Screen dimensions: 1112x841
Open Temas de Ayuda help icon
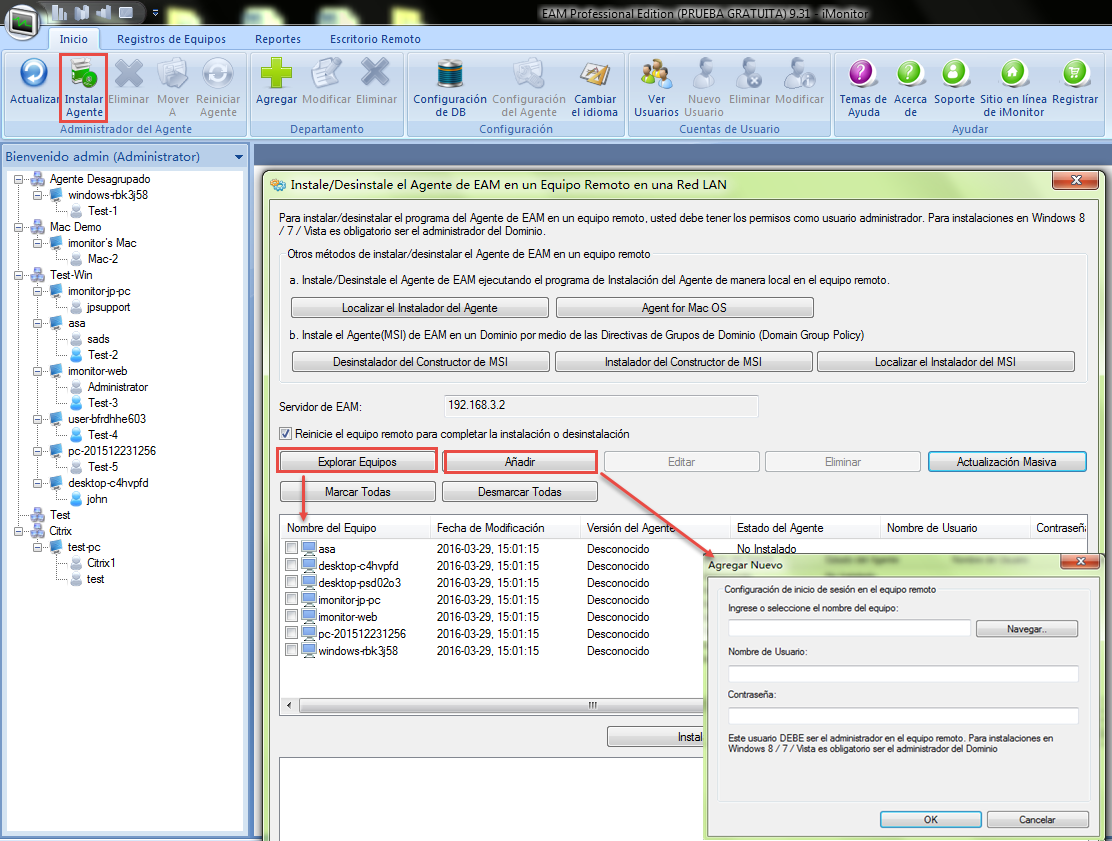click(862, 75)
